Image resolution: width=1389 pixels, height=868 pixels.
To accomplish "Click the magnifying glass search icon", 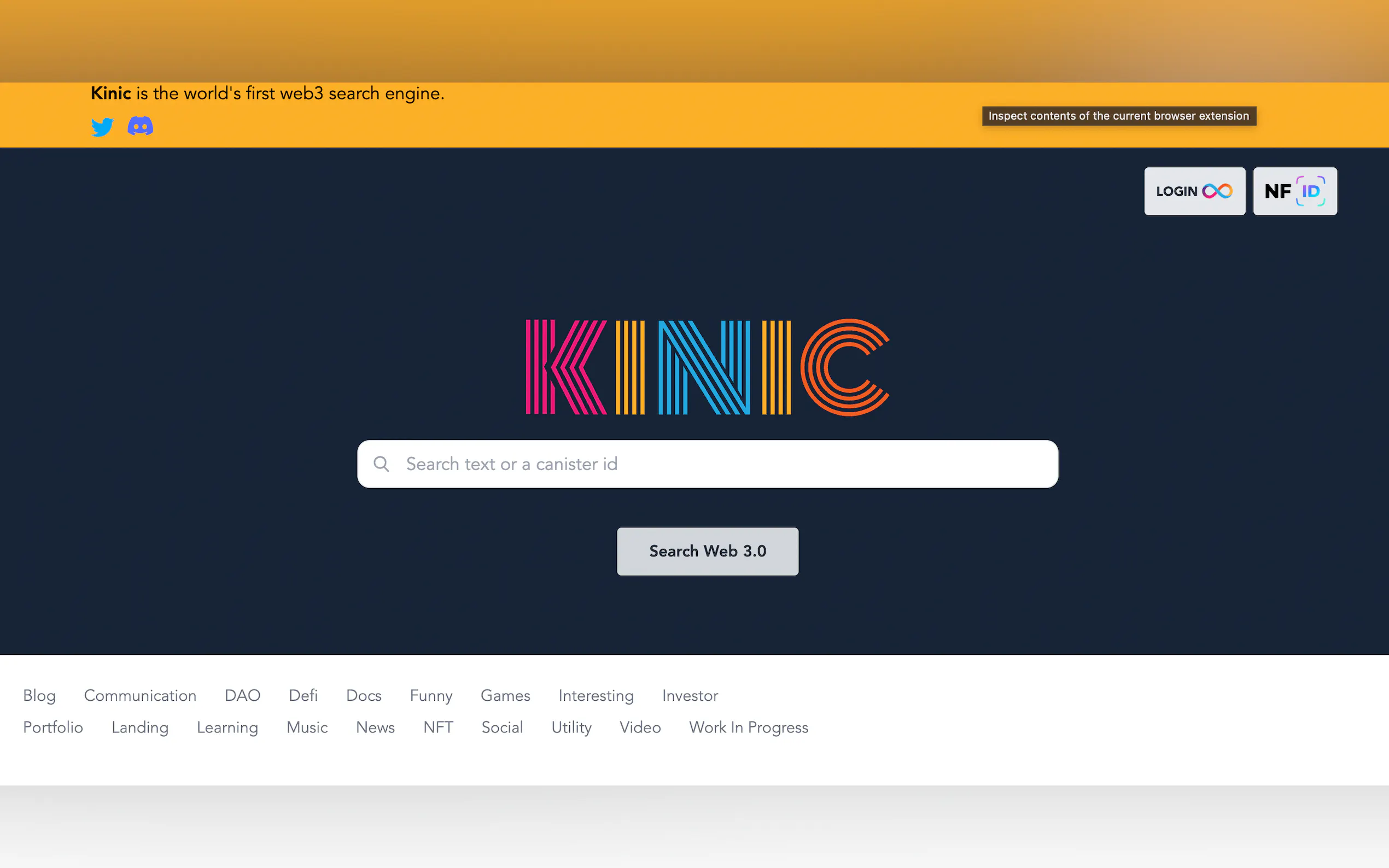I will [x=381, y=464].
